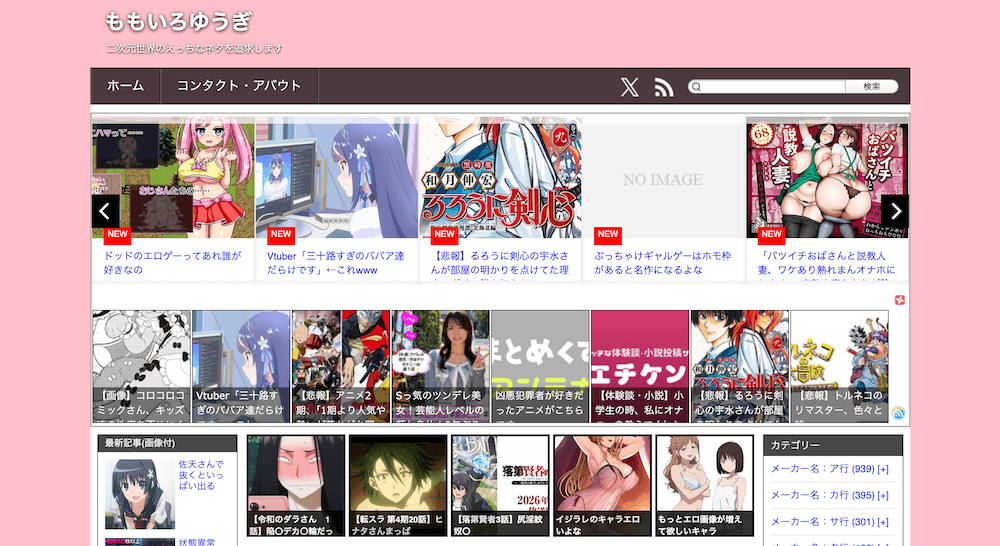Click the NO IMAGE carousel placeholder
The width and height of the screenshot is (1000, 546).
click(663, 177)
